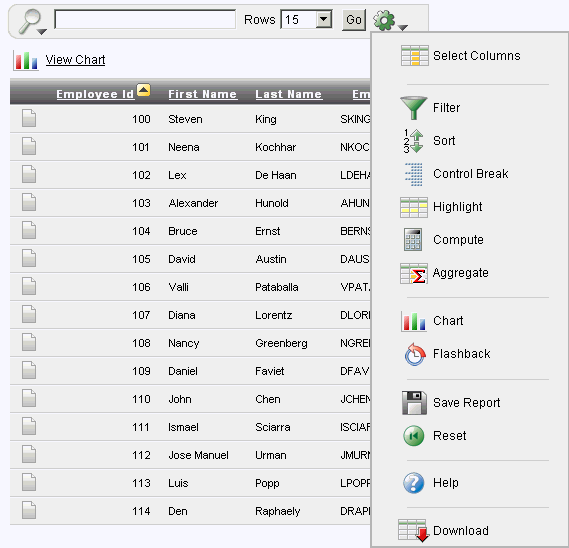Click the bar chart icon beside View Chart
The image size is (569, 548).
(26, 60)
